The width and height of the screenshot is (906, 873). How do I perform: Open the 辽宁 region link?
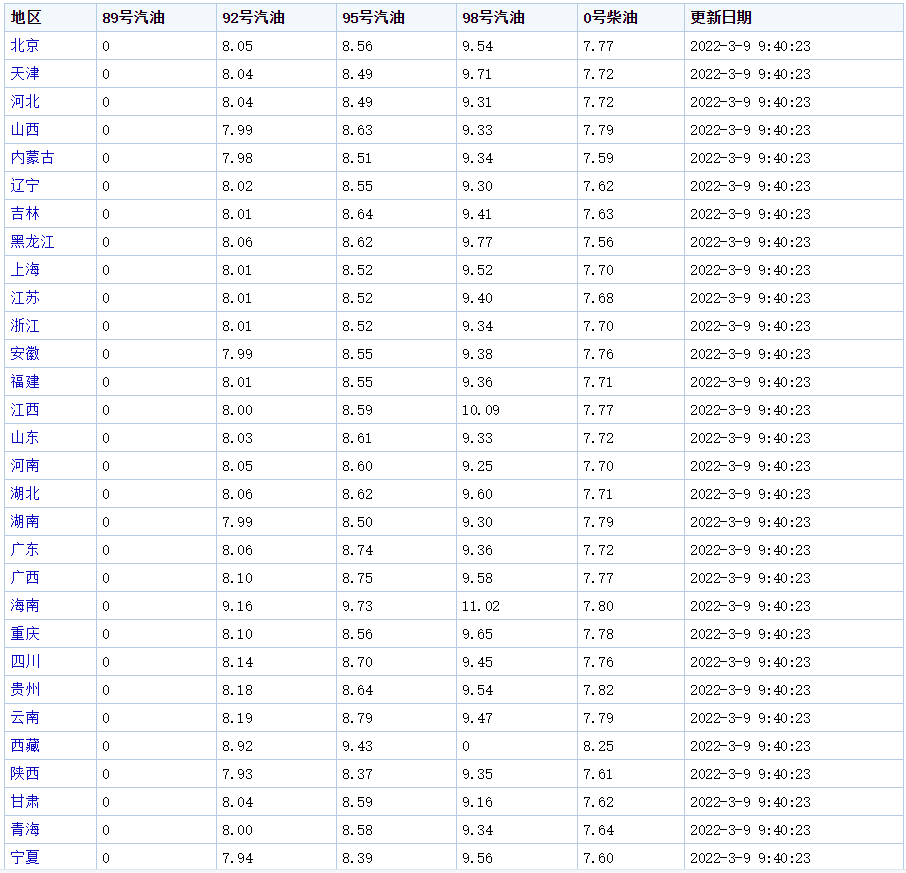tap(25, 186)
